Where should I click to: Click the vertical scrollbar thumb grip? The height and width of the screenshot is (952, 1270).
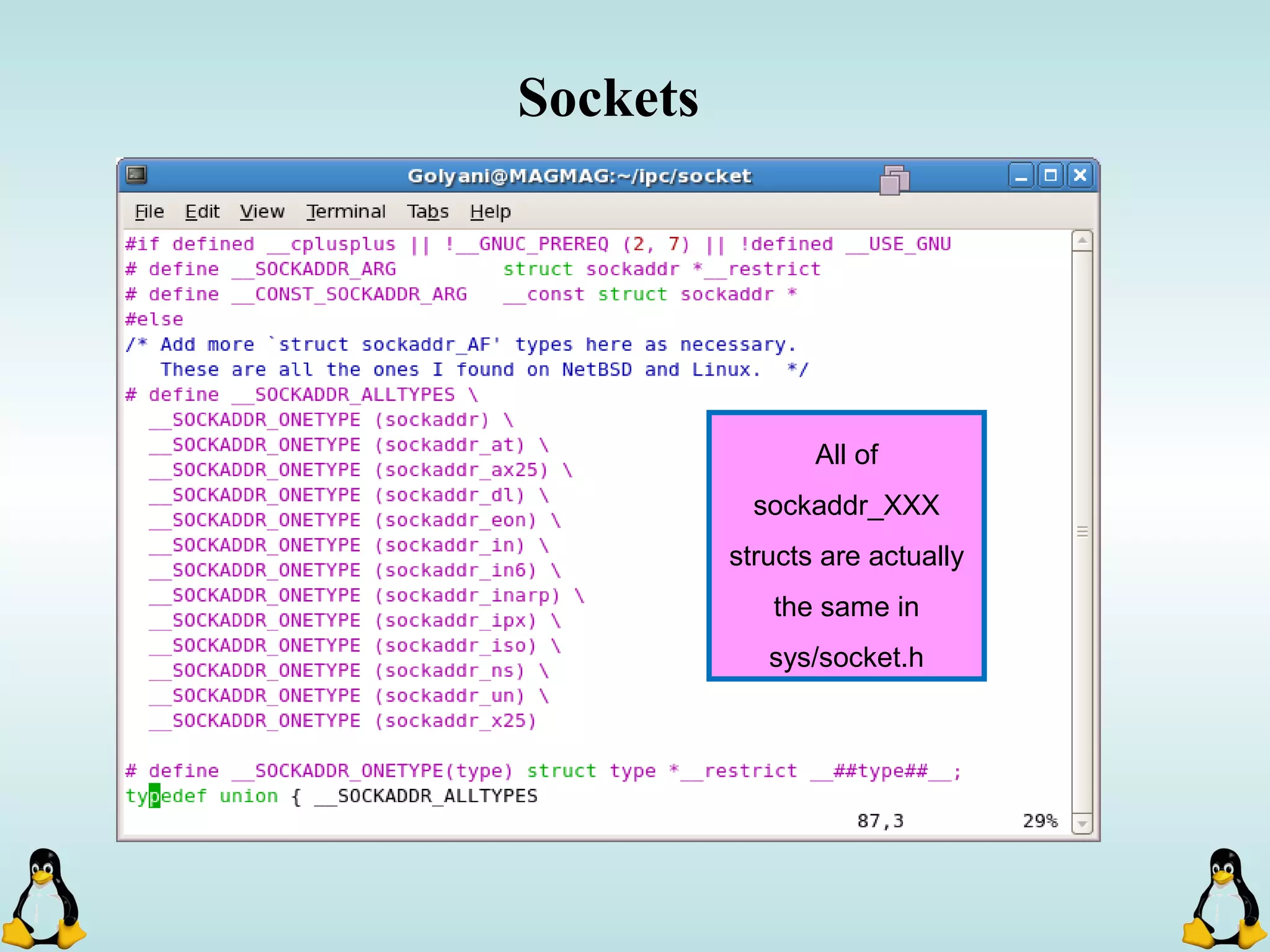(x=1082, y=532)
